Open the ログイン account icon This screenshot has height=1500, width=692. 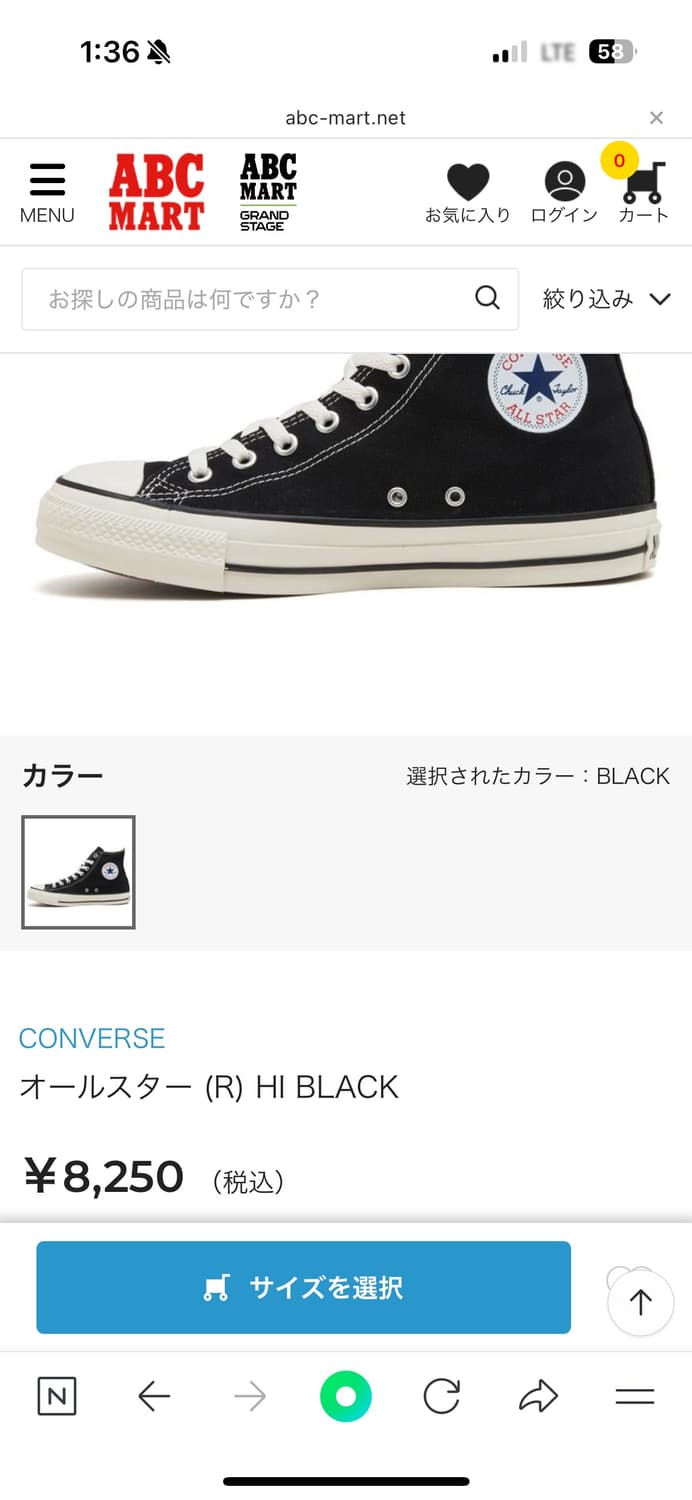tap(564, 193)
